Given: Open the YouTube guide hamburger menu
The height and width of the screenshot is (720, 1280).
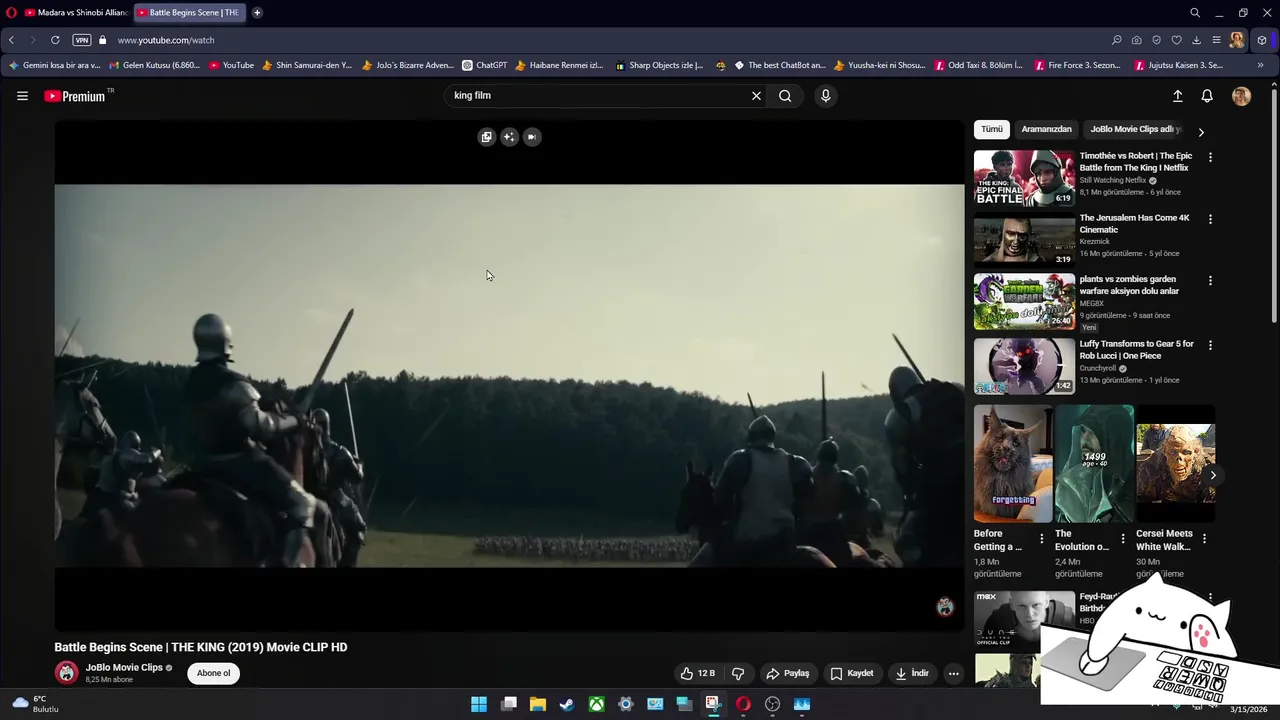Looking at the screenshot, I should pos(22,96).
